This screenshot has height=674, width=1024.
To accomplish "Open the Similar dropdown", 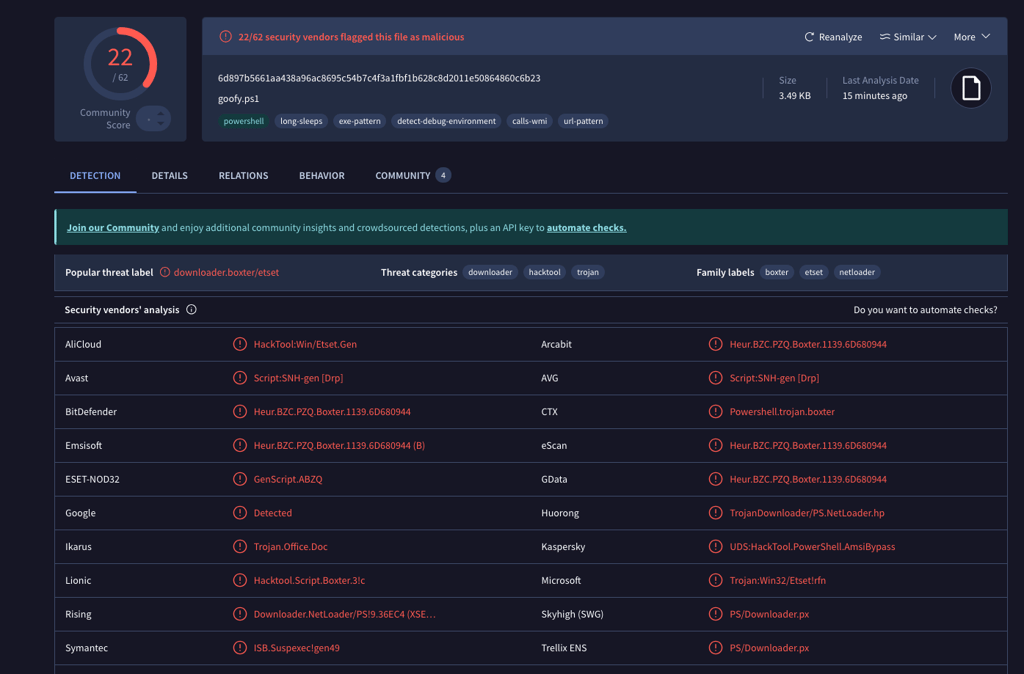I will pyautogui.click(x=908, y=37).
